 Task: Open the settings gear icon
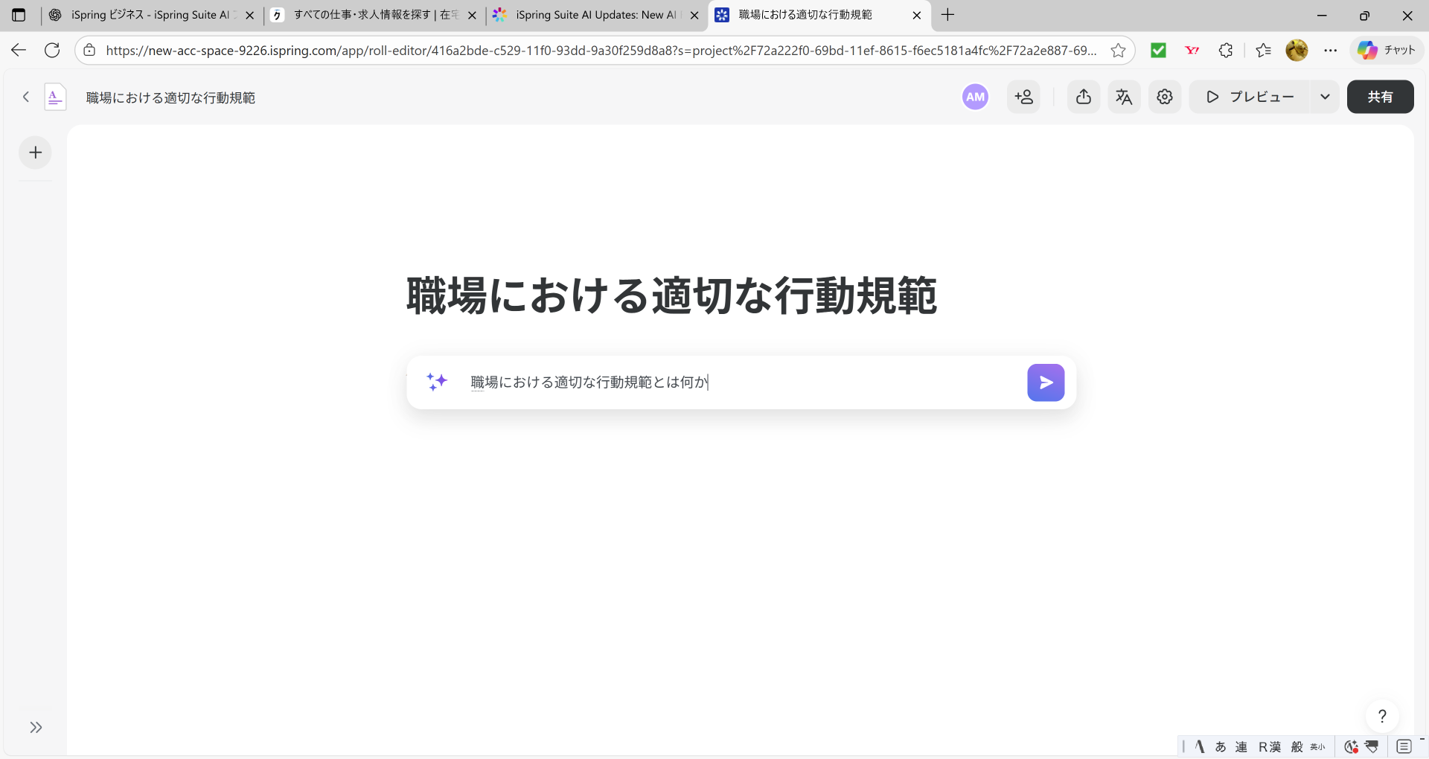coord(1164,96)
